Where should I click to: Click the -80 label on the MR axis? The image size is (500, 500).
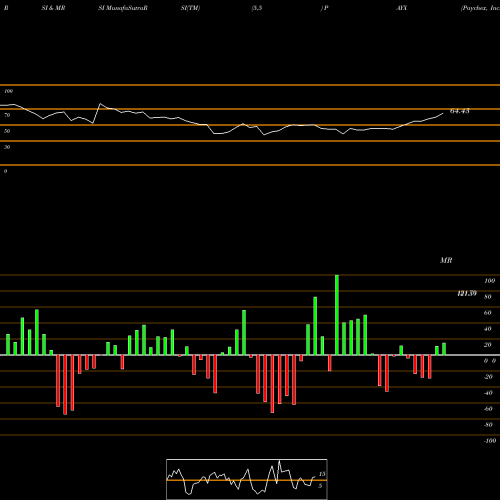pos(488,425)
